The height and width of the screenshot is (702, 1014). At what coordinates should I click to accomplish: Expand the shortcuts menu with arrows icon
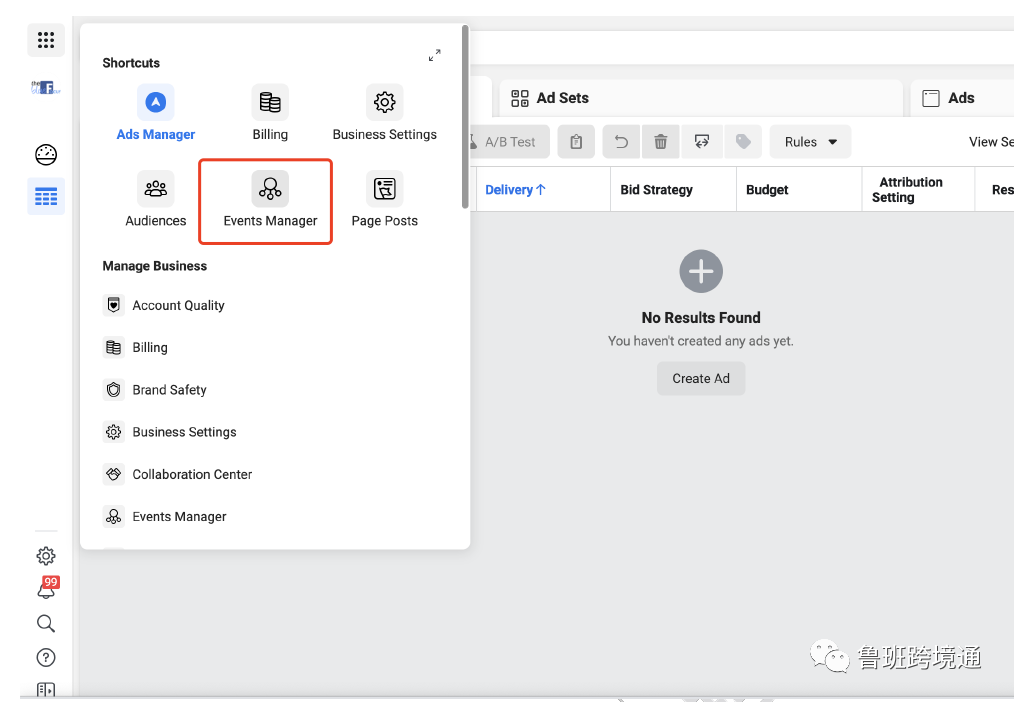click(x=435, y=56)
